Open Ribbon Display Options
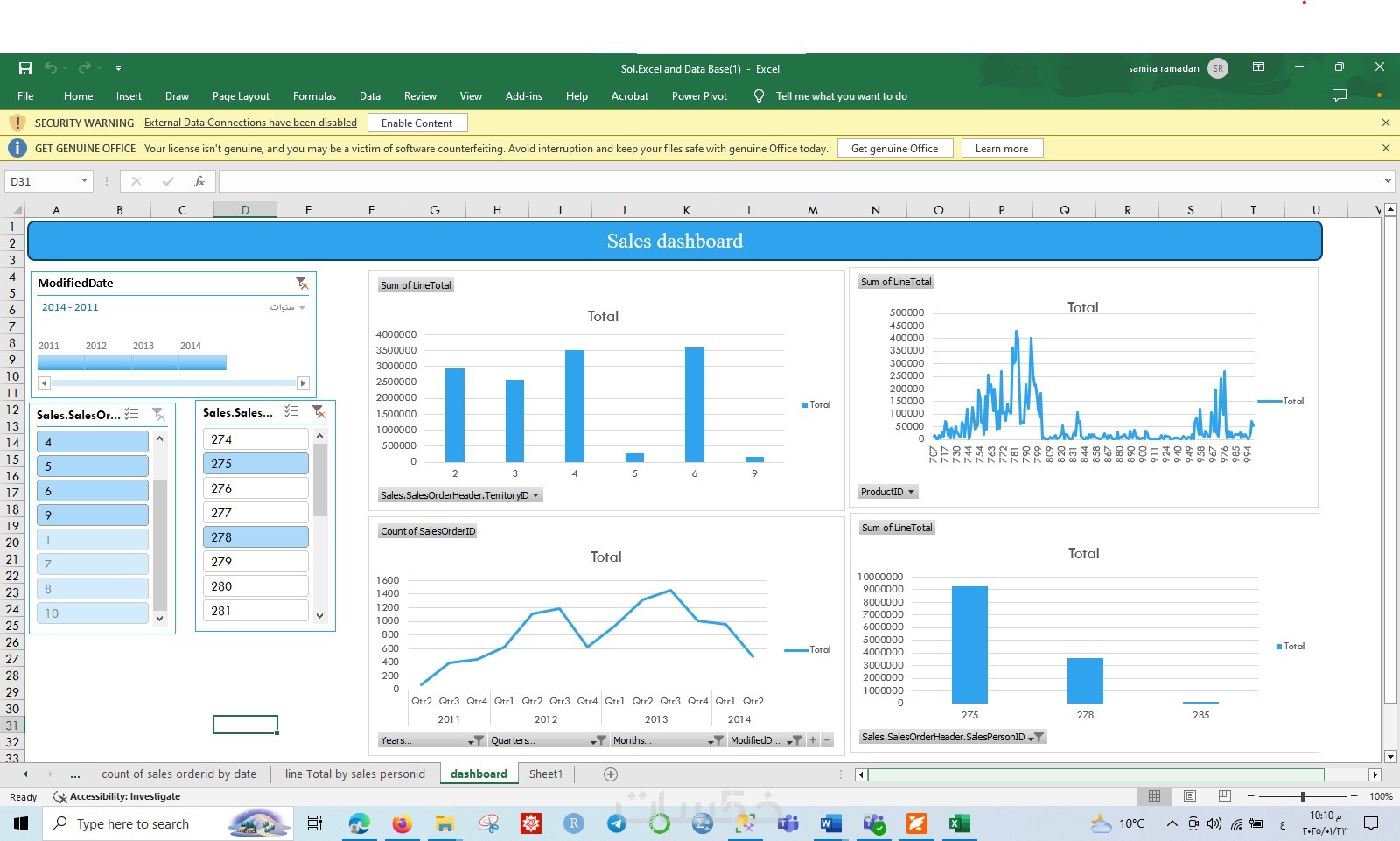1400x841 pixels. [1258, 67]
